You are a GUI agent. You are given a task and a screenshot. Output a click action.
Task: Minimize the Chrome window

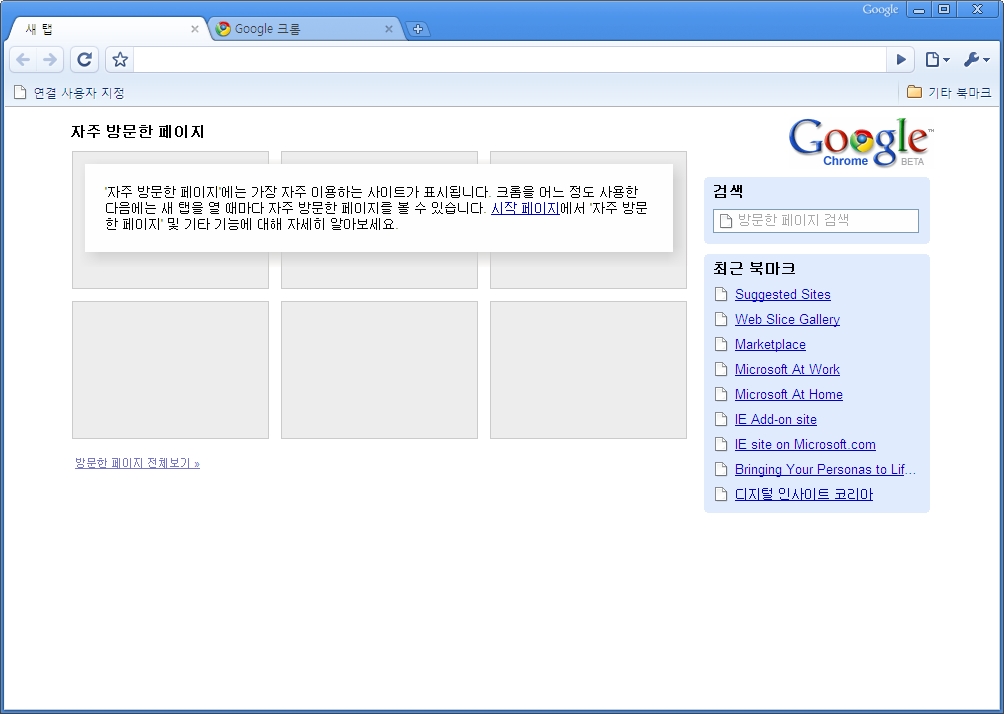[919, 10]
